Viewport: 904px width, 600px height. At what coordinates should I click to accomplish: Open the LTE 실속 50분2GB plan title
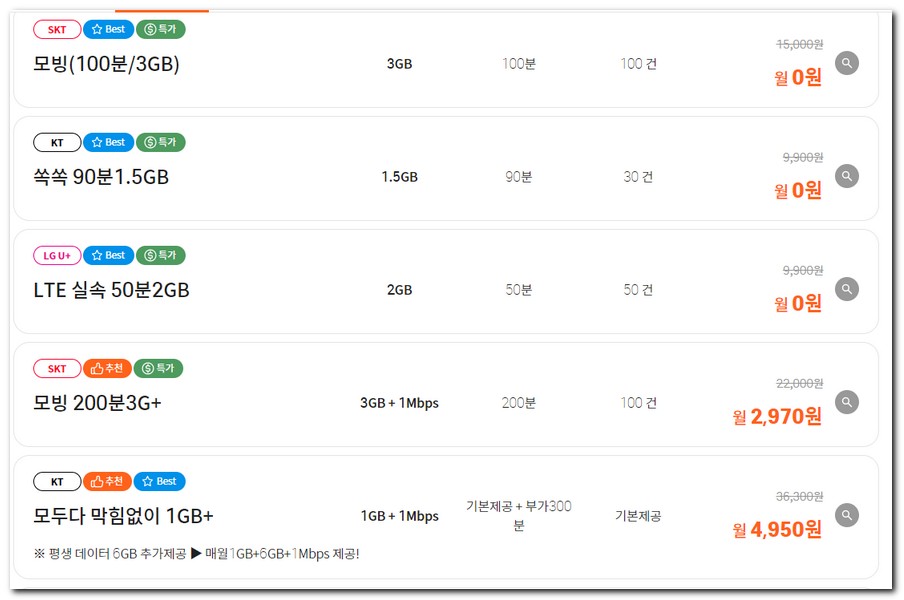[x=111, y=290]
